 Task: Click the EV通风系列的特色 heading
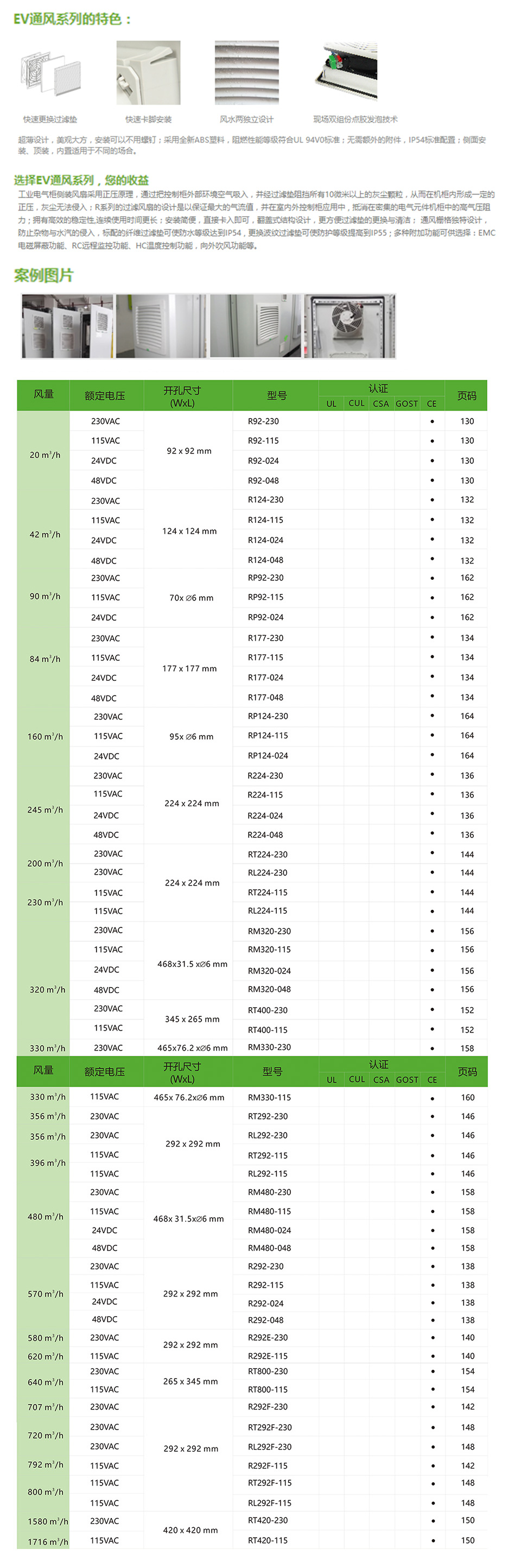pyautogui.click(x=72, y=20)
